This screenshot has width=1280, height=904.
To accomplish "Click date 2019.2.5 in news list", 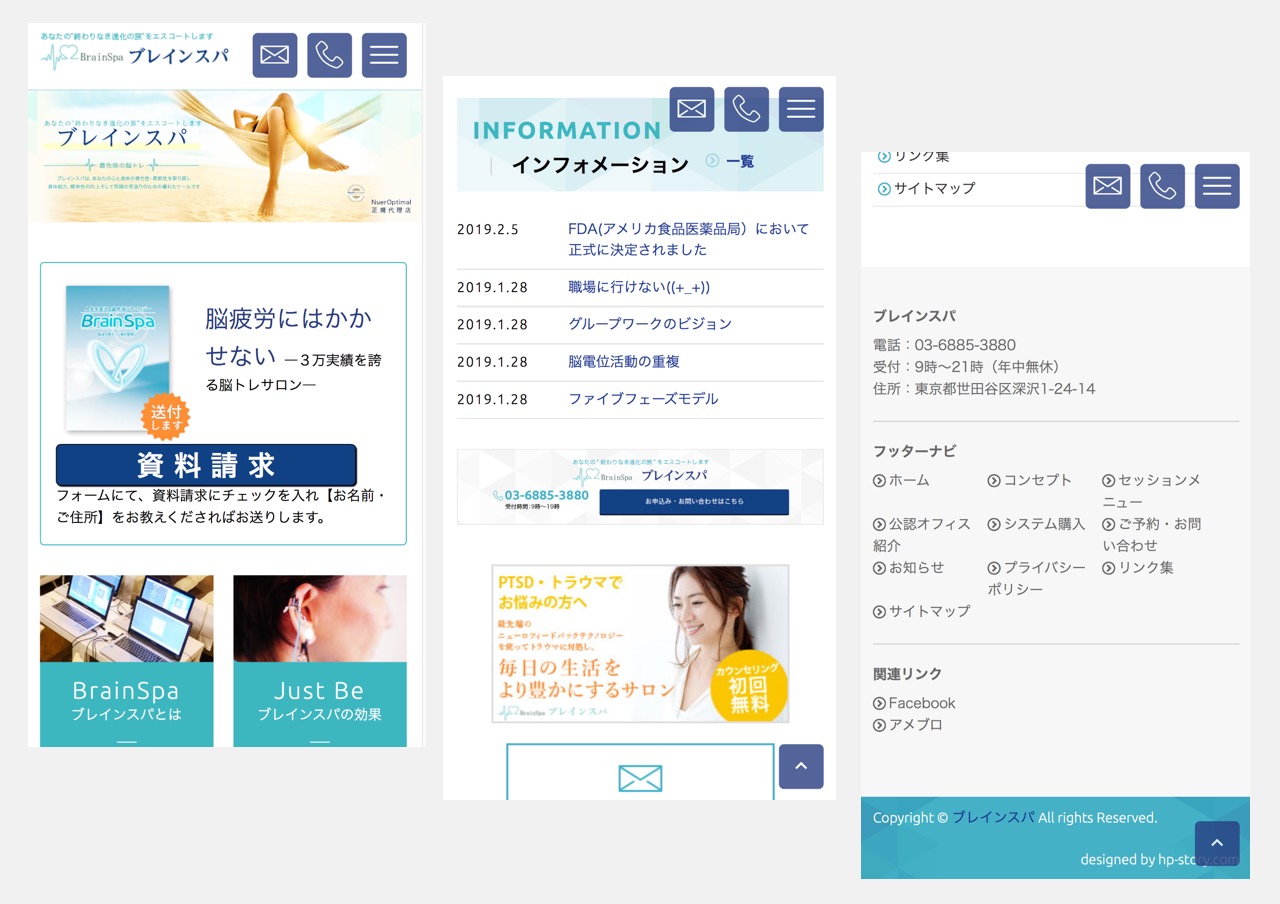I will (x=488, y=229).
